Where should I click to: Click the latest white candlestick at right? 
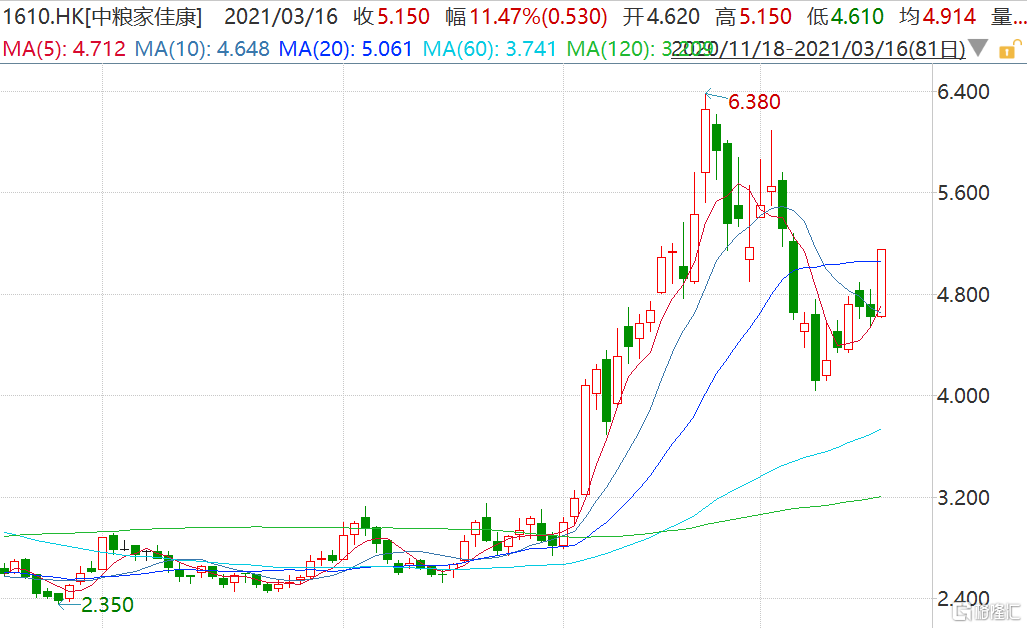point(881,282)
